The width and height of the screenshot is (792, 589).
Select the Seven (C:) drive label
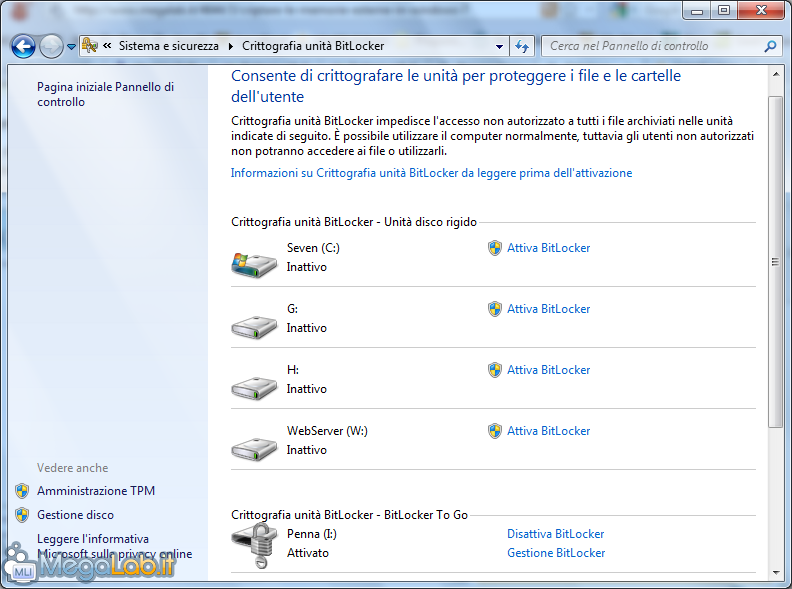click(313, 248)
